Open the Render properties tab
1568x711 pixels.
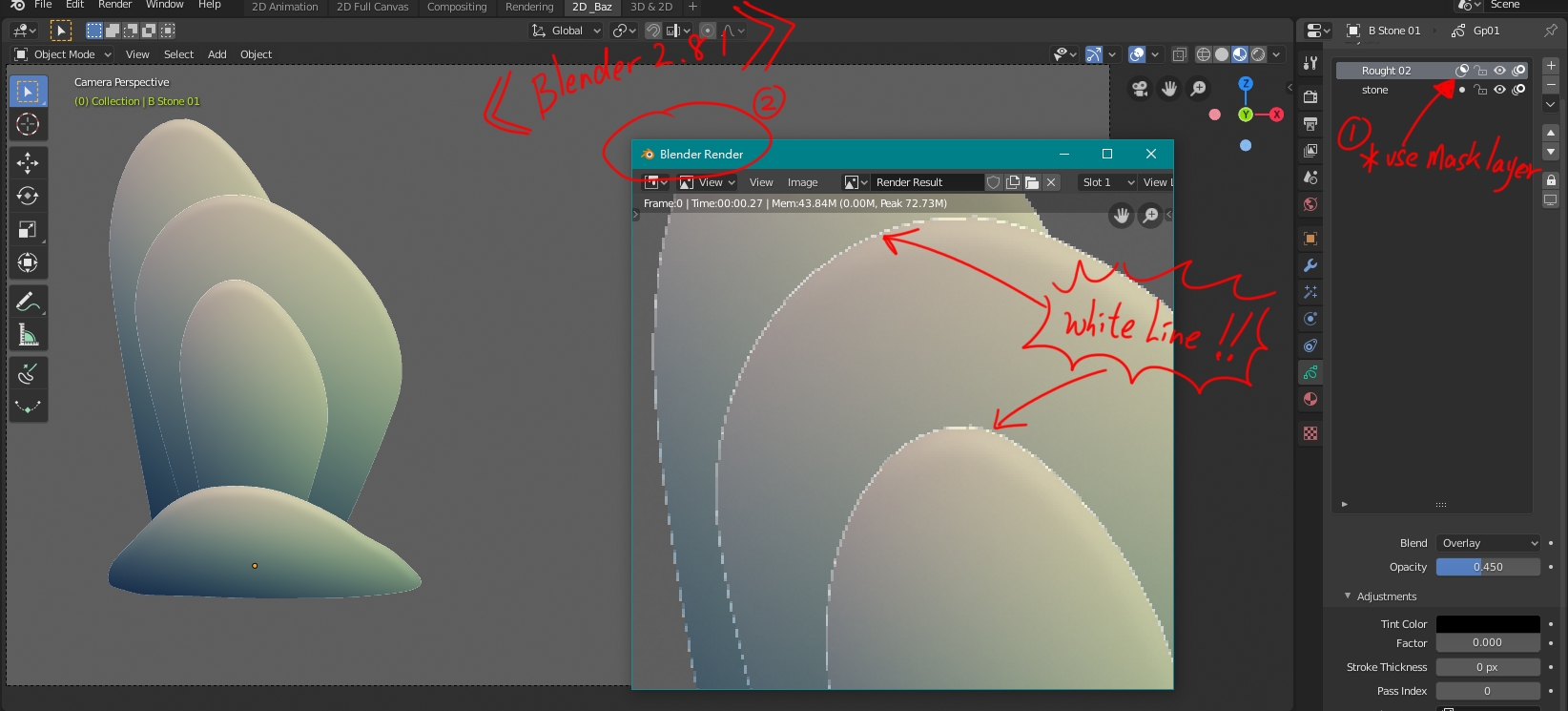pos(1310,96)
